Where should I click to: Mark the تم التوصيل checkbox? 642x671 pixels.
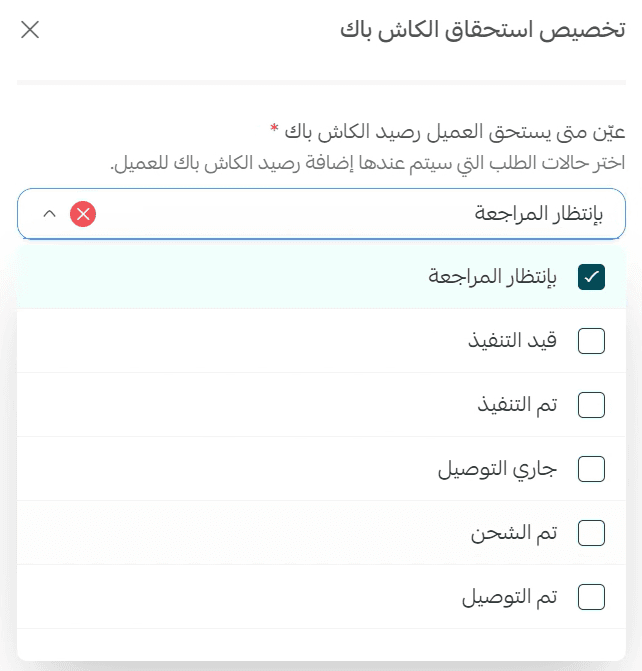[592, 597]
